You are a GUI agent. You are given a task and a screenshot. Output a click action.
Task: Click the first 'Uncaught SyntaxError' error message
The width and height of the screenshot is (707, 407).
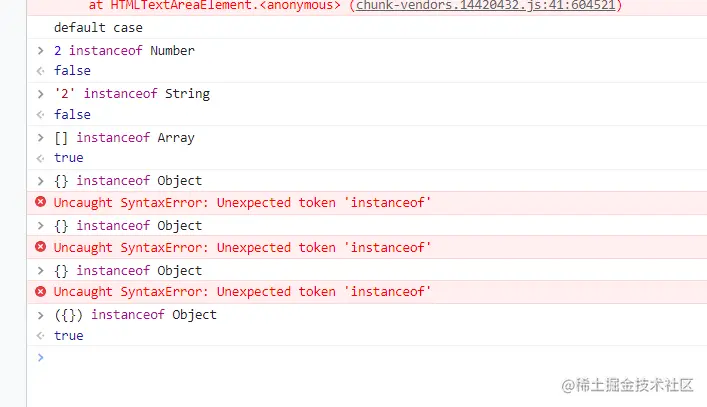pos(242,203)
